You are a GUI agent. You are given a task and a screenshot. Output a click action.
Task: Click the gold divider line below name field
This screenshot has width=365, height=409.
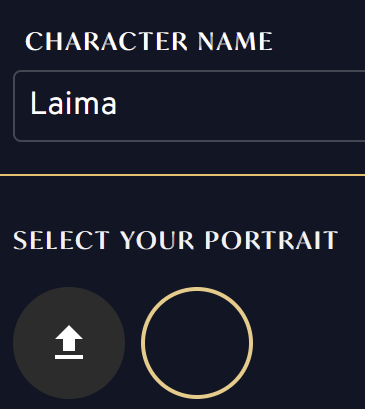click(x=182, y=175)
